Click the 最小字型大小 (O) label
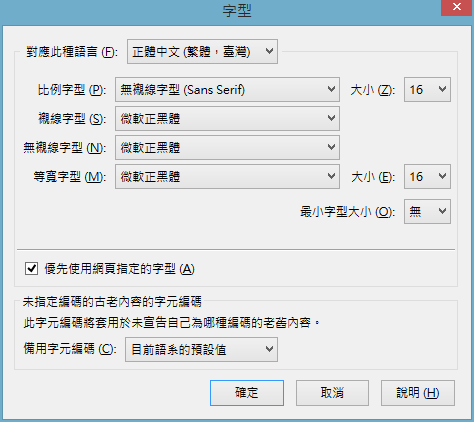The image size is (474, 422). point(347,212)
